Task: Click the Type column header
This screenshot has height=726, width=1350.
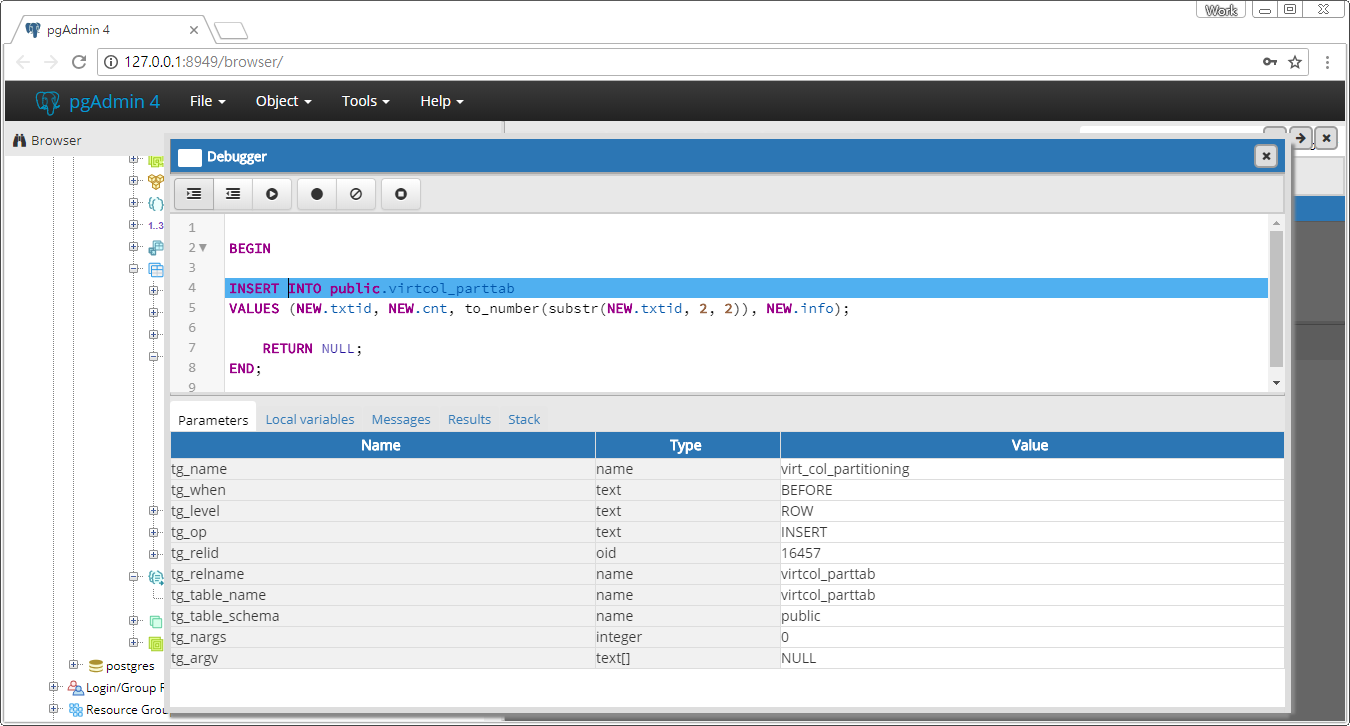Action: [x=686, y=445]
